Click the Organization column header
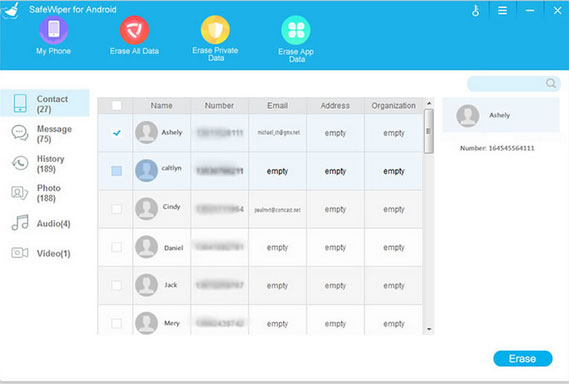The height and width of the screenshot is (384, 569). click(x=393, y=106)
